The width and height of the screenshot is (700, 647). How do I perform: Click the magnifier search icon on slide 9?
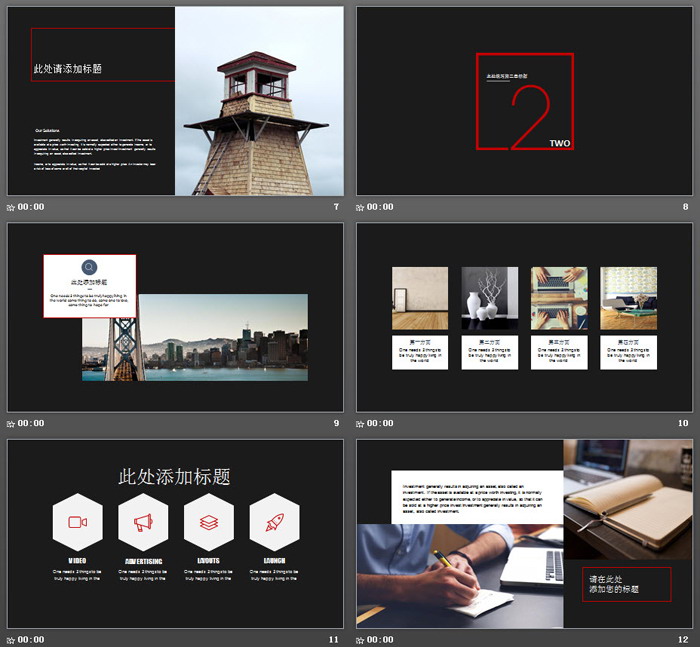tap(89, 267)
